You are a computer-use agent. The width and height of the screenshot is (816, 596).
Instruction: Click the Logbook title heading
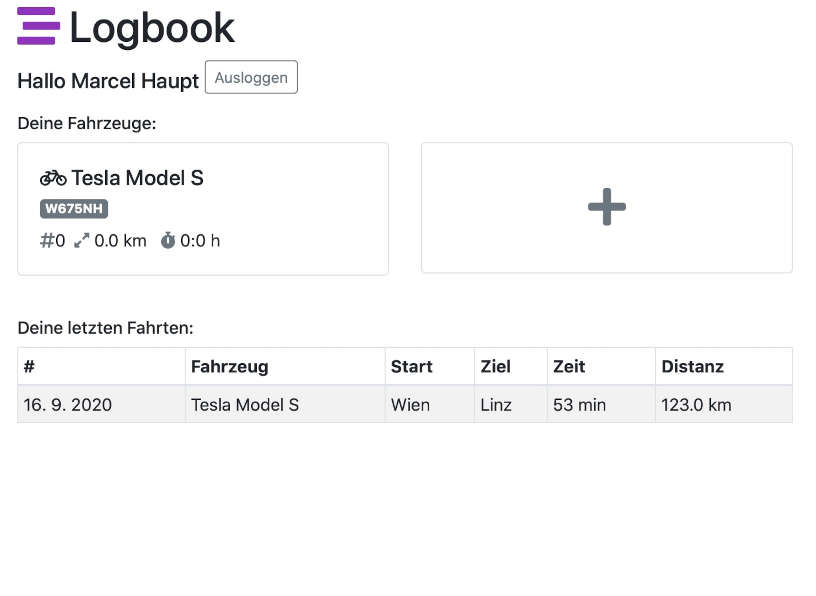pyautogui.click(x=152, y=28)
